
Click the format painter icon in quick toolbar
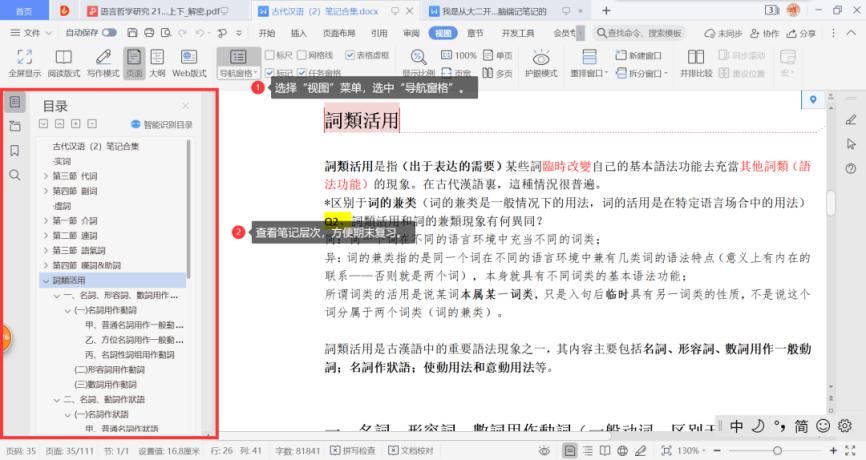(x=222, y=33)
